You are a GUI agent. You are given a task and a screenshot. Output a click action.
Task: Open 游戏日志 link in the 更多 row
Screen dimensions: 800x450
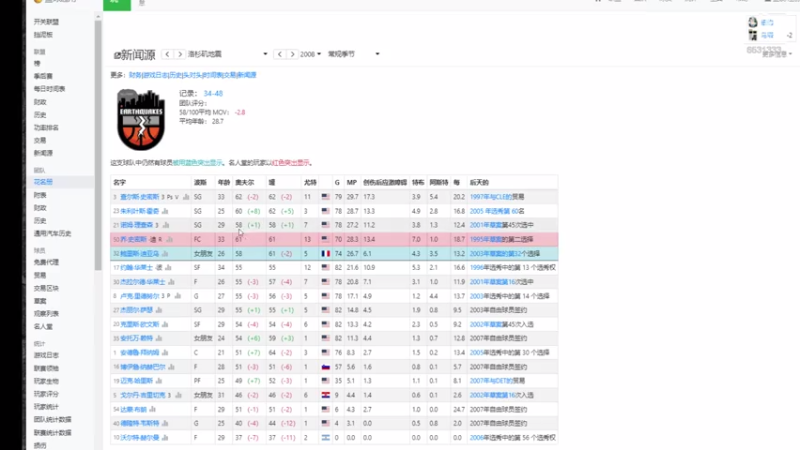pos(155,75)
